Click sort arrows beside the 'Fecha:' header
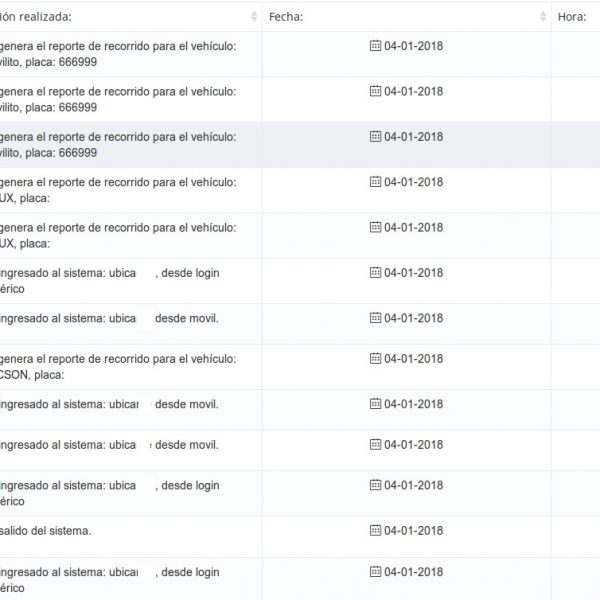Image resolution: width=600 pixels, height=600 pixels. [541, 17]
